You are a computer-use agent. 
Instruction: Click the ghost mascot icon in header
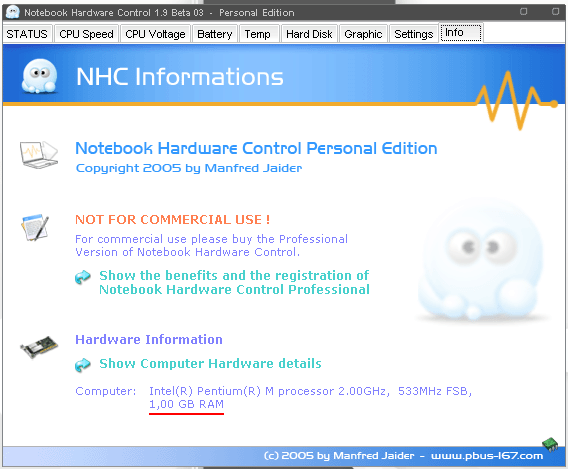coord(39,76)
